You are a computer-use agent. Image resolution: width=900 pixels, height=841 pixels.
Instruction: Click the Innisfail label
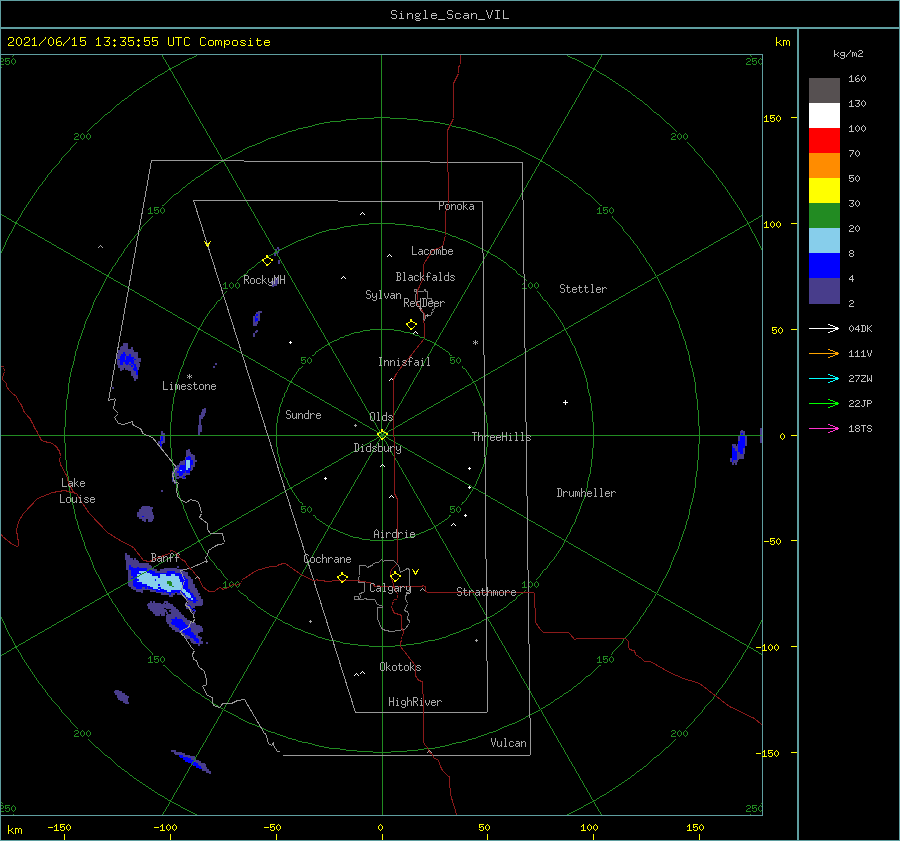pyautogui.click(x=404, y=362)
